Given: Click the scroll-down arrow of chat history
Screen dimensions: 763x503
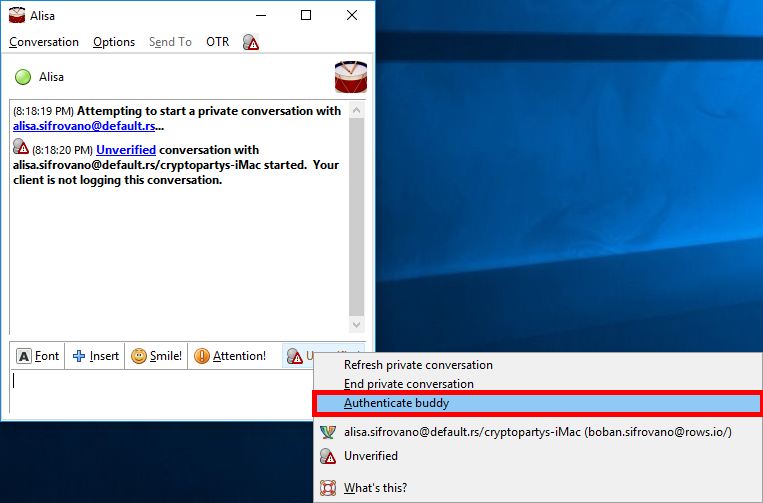Looking at the screenshot, I should 356,325.
